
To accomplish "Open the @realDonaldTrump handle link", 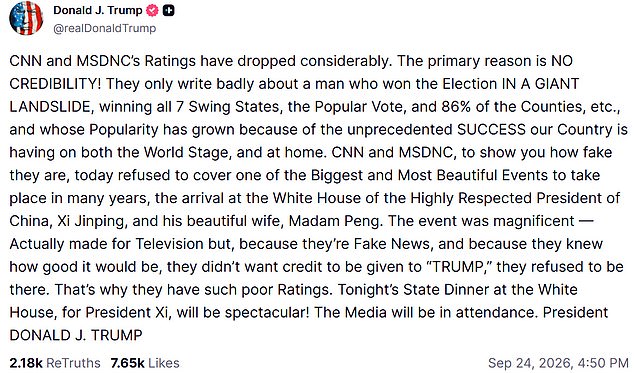I will click(x=104, y=28).
